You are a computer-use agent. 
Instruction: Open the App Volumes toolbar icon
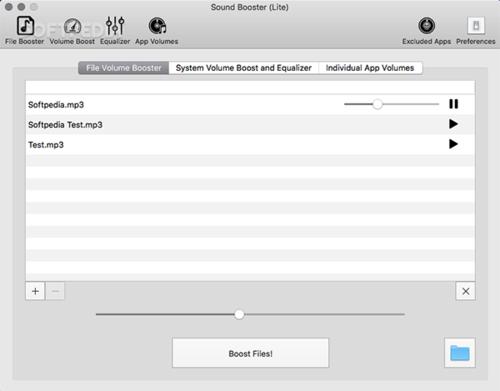[157, 26]
